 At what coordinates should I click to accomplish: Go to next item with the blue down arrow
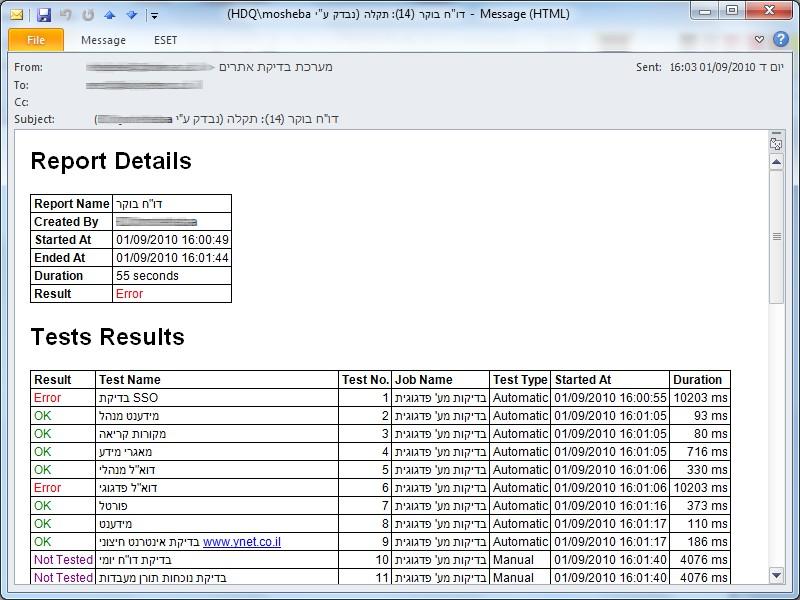pyautogui.click(x=132, y=15)
